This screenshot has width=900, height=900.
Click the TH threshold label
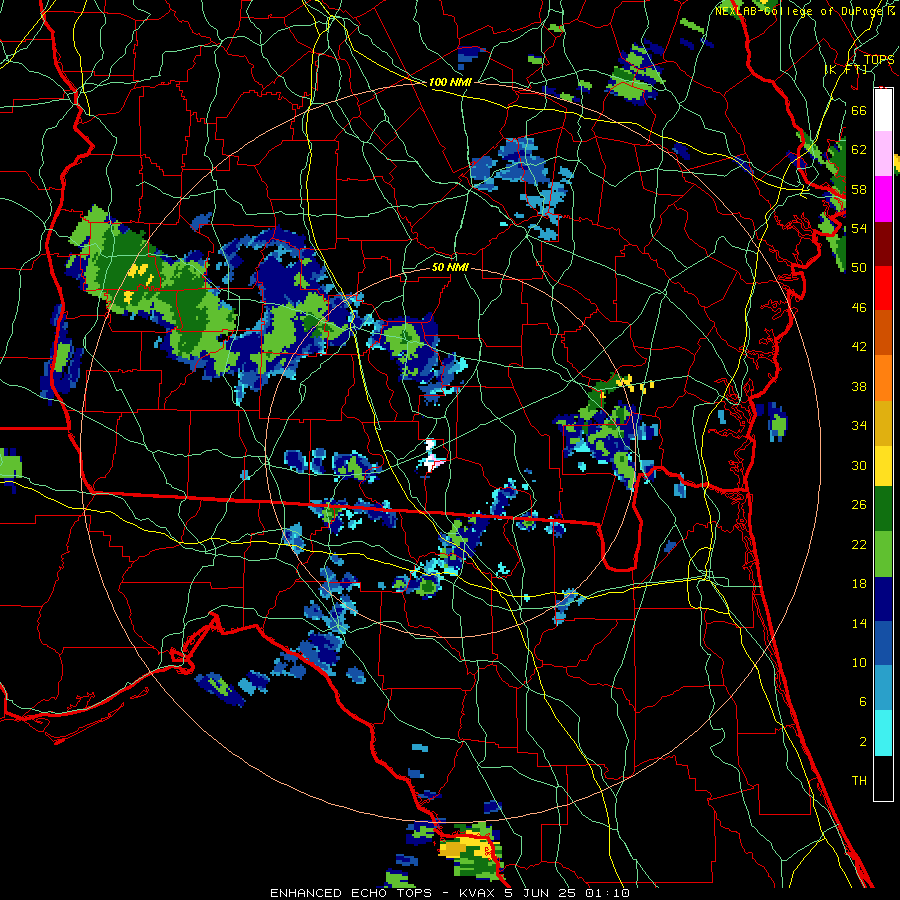click(859, 781)
